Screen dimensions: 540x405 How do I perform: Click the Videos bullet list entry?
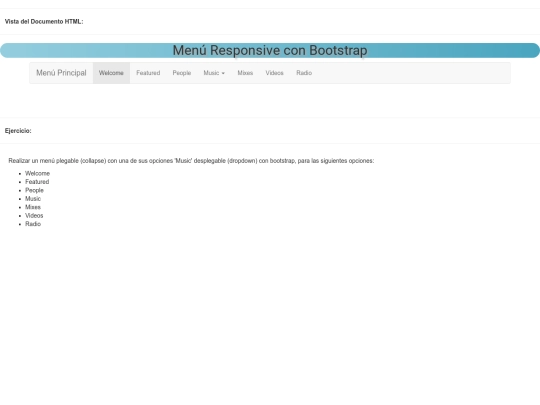coord(34,216)
